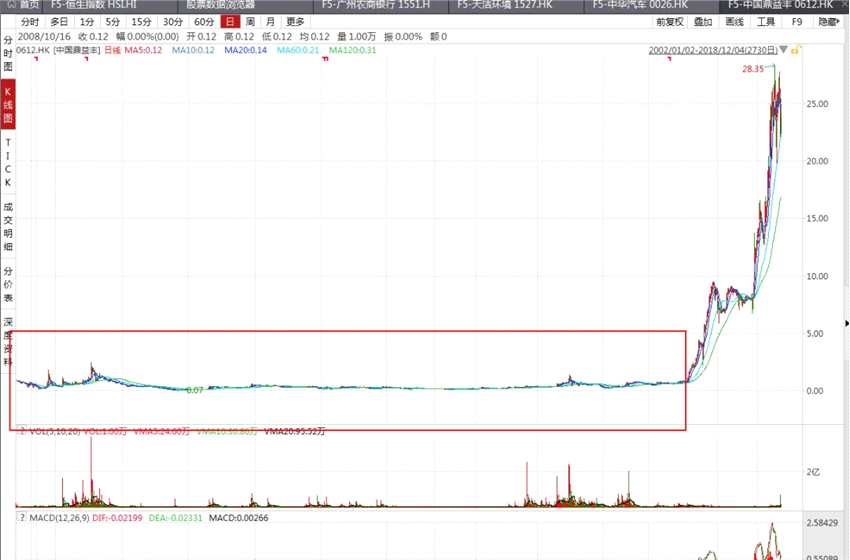Select the 月 monthly period
The width and height of the screenshot is (850, 560).
coord(271,22)
